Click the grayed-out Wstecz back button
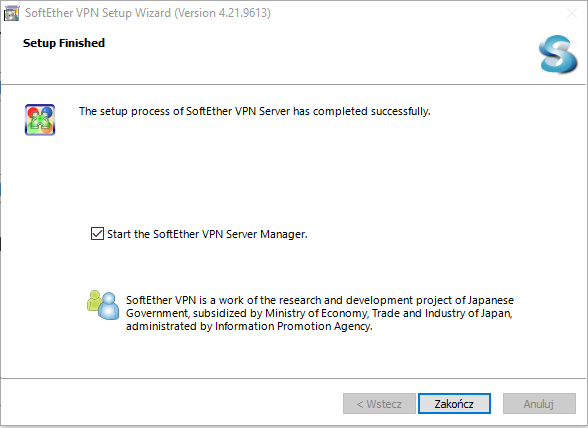Screen dimensions: 588x428 pyautogui.click(x=379, y=404)
